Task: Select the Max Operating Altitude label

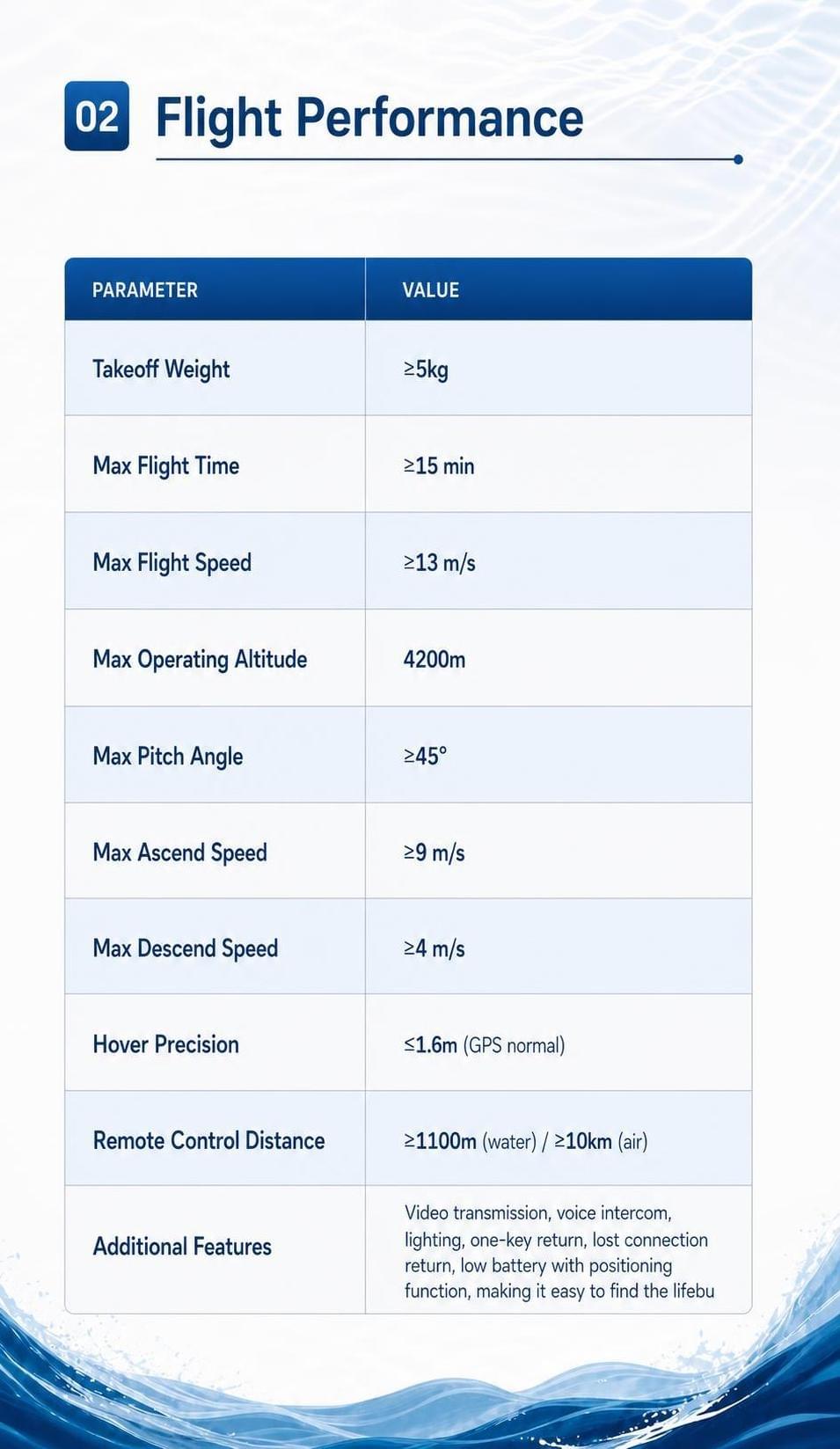Action: pos(200,659)
